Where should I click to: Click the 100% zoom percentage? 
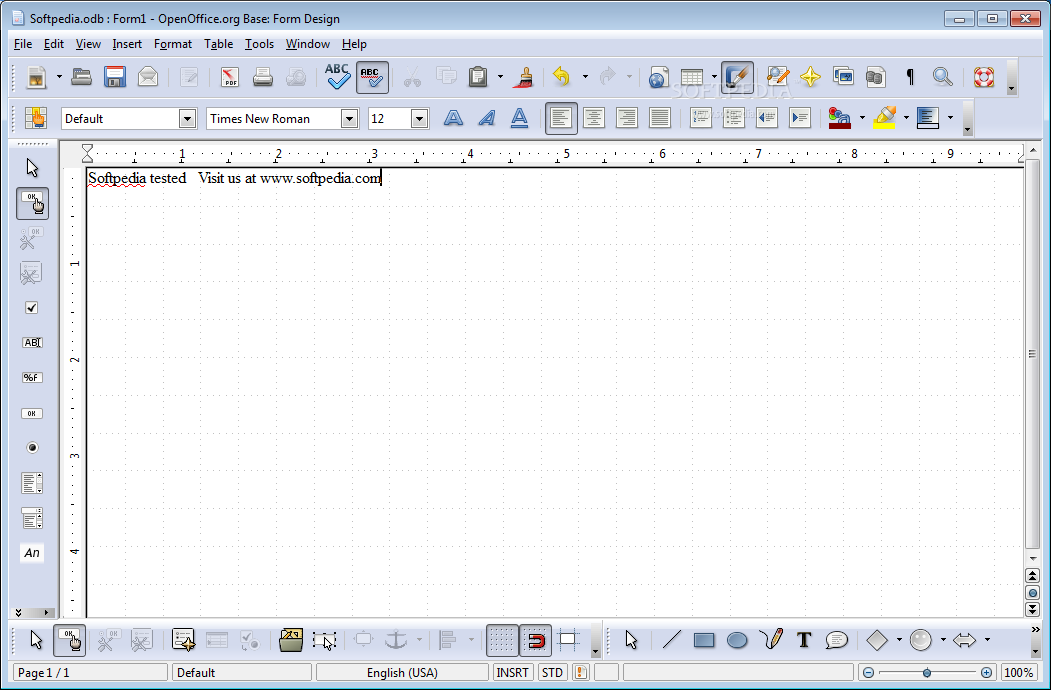tap(1018, 673)
